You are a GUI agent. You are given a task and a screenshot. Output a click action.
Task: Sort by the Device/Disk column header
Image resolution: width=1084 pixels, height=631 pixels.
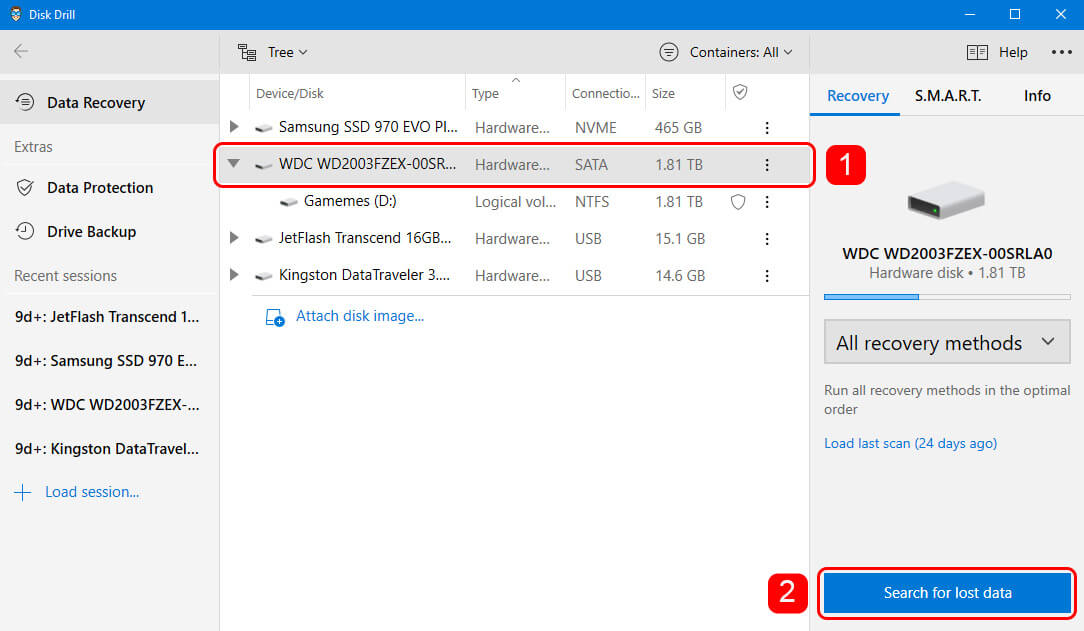[290, 93]
